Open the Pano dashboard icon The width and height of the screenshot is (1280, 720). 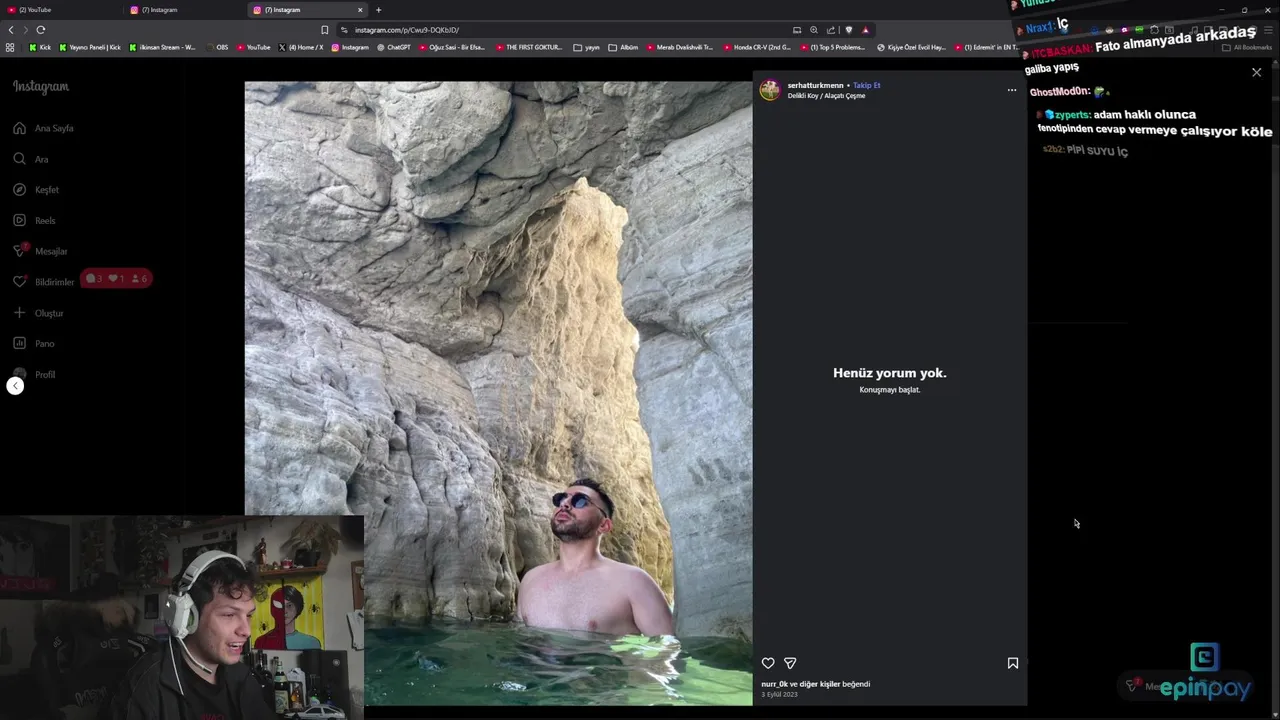coord(19,343)
